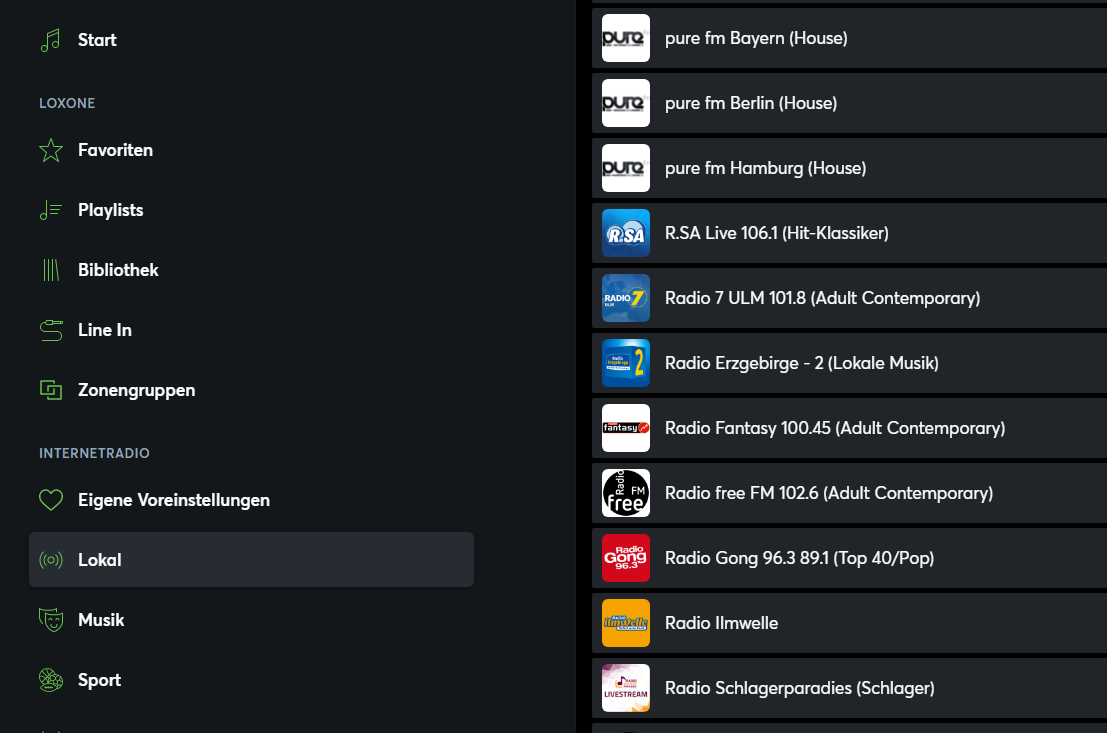The width and height of the screenshot is (1107, 733).
Task: Click the Radio Schlagerparadies livestream logo
Action: tap(626, 688)
